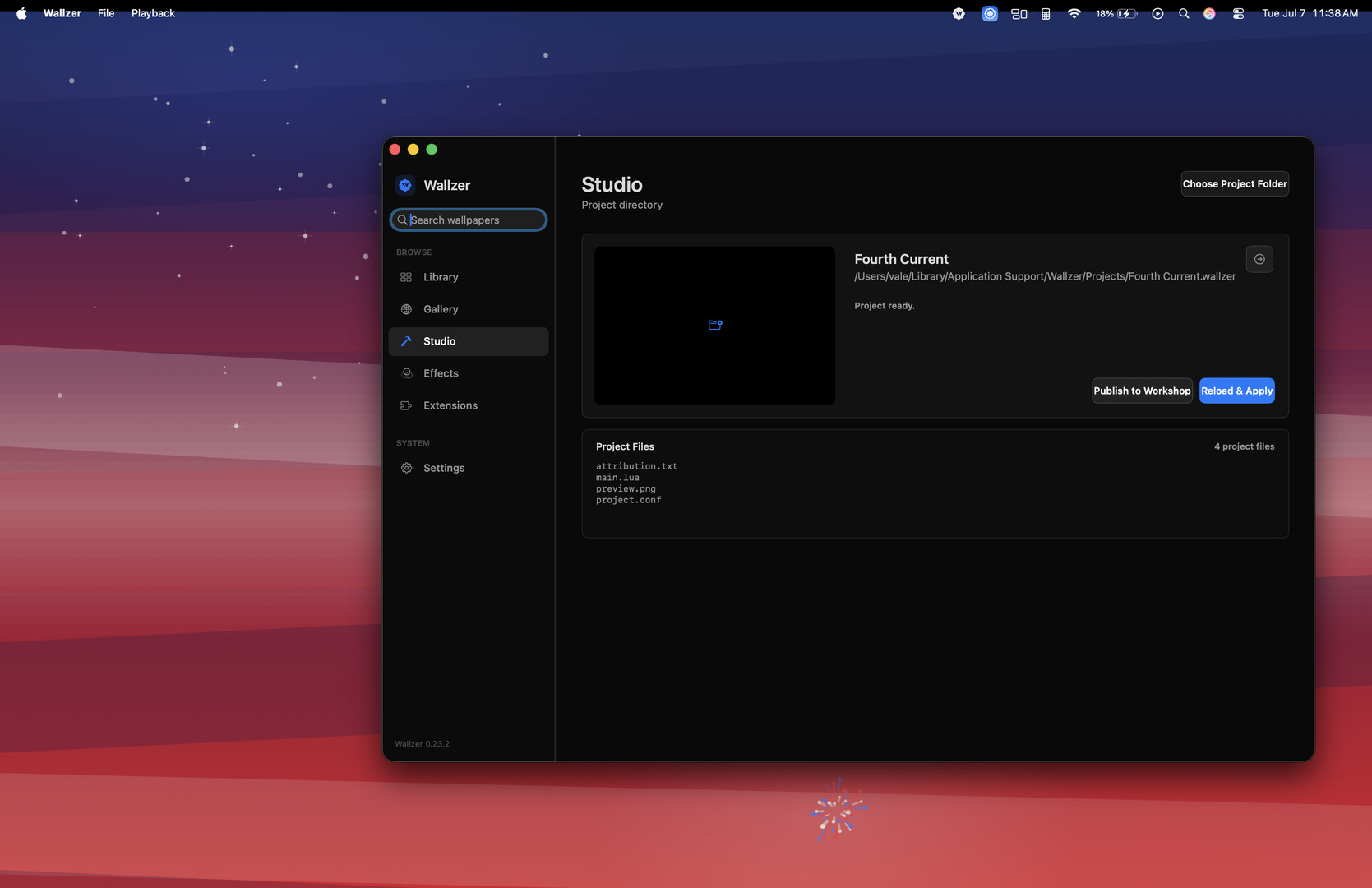
Task: Click the Fourth Current.wallzer project path
Action: pyautogui.click(x=1045, y=276)
